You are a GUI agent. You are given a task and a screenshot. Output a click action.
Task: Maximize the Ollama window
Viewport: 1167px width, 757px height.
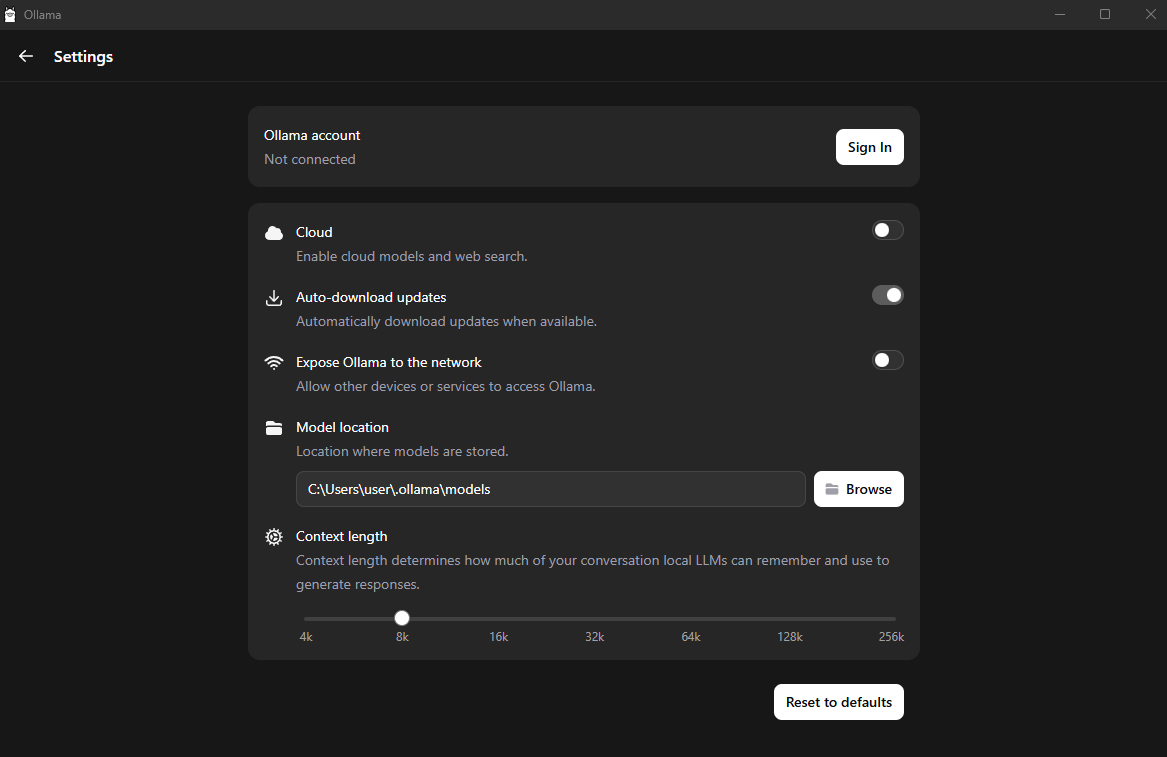tap(1105, 15)
